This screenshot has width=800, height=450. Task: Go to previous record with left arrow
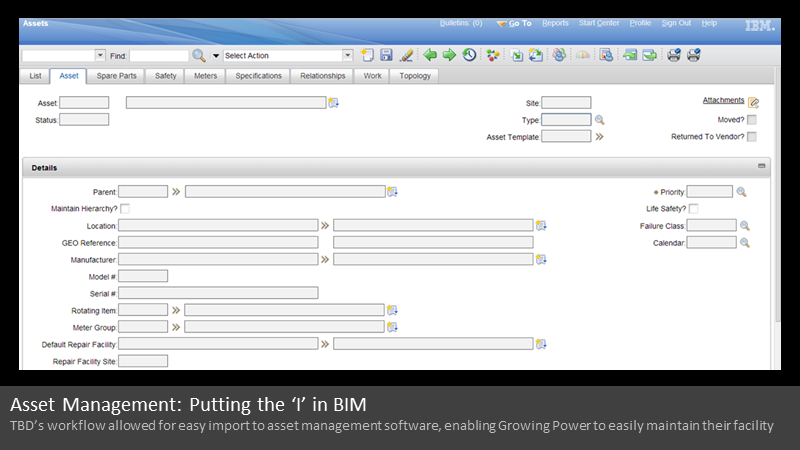pyautogui.click(x=430, y=55)
